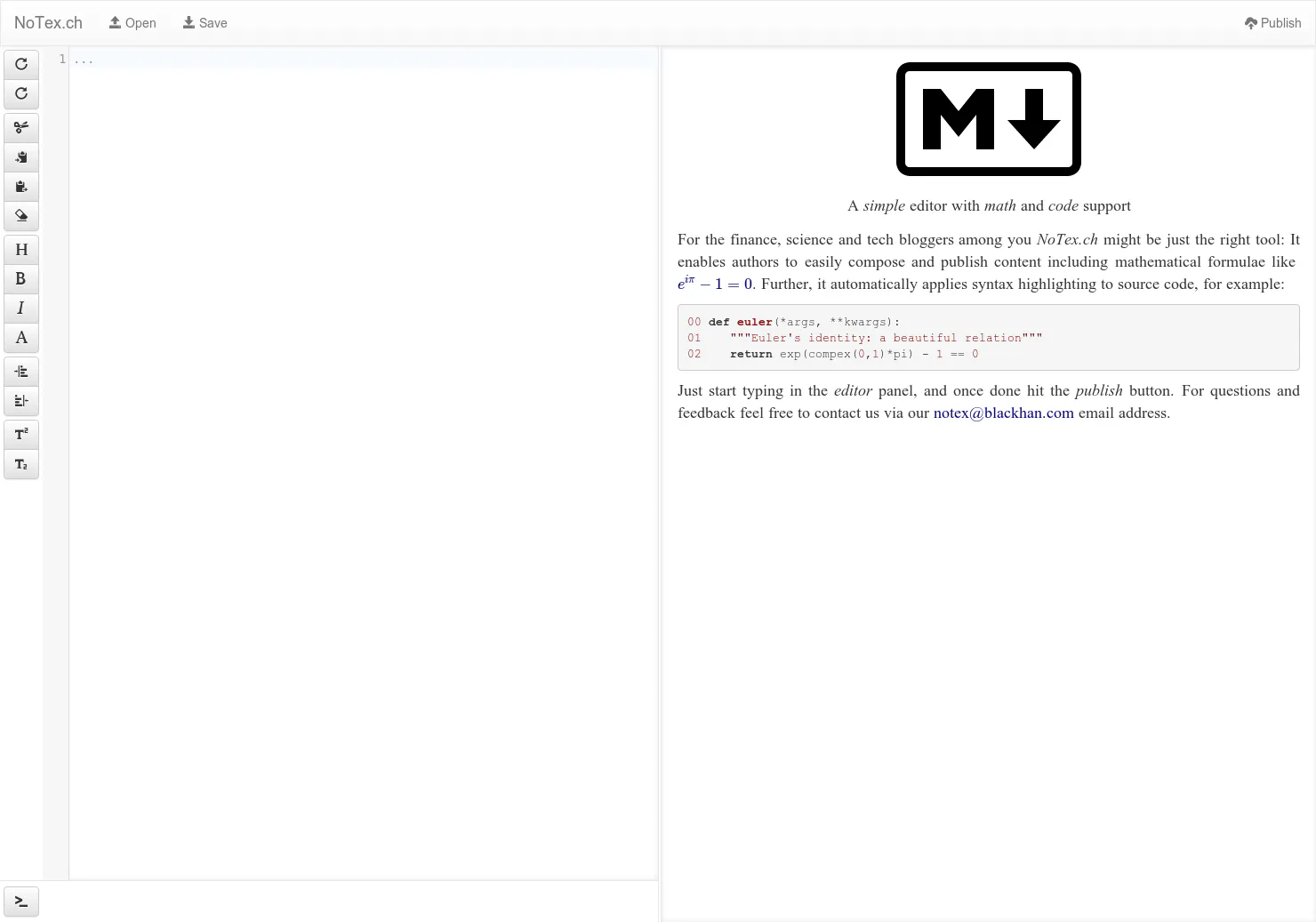1316x922 pixels.
Task: Open a file with the Open button
Action: [132, 23]
